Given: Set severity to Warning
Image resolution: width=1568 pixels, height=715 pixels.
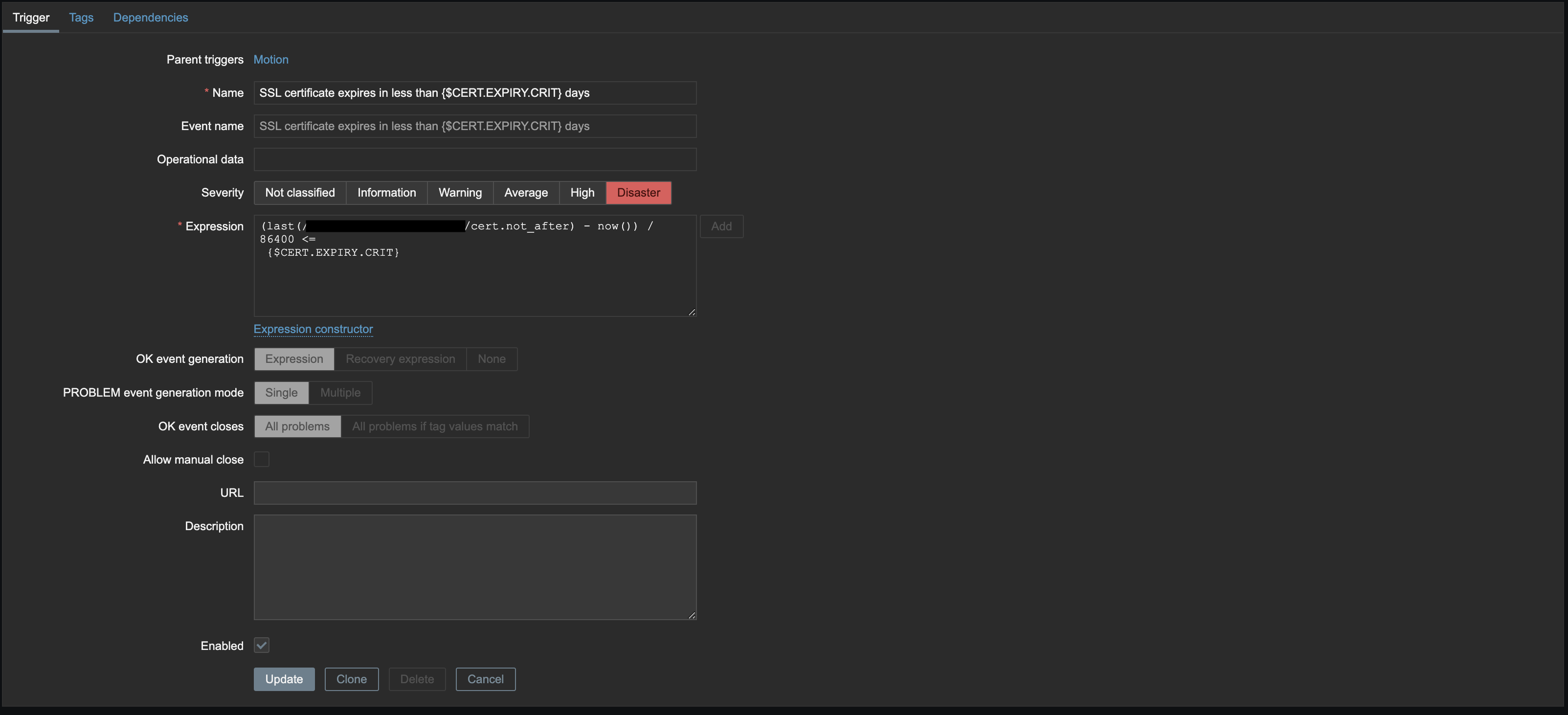Looking at the screenshot, I should pos(460,192).
